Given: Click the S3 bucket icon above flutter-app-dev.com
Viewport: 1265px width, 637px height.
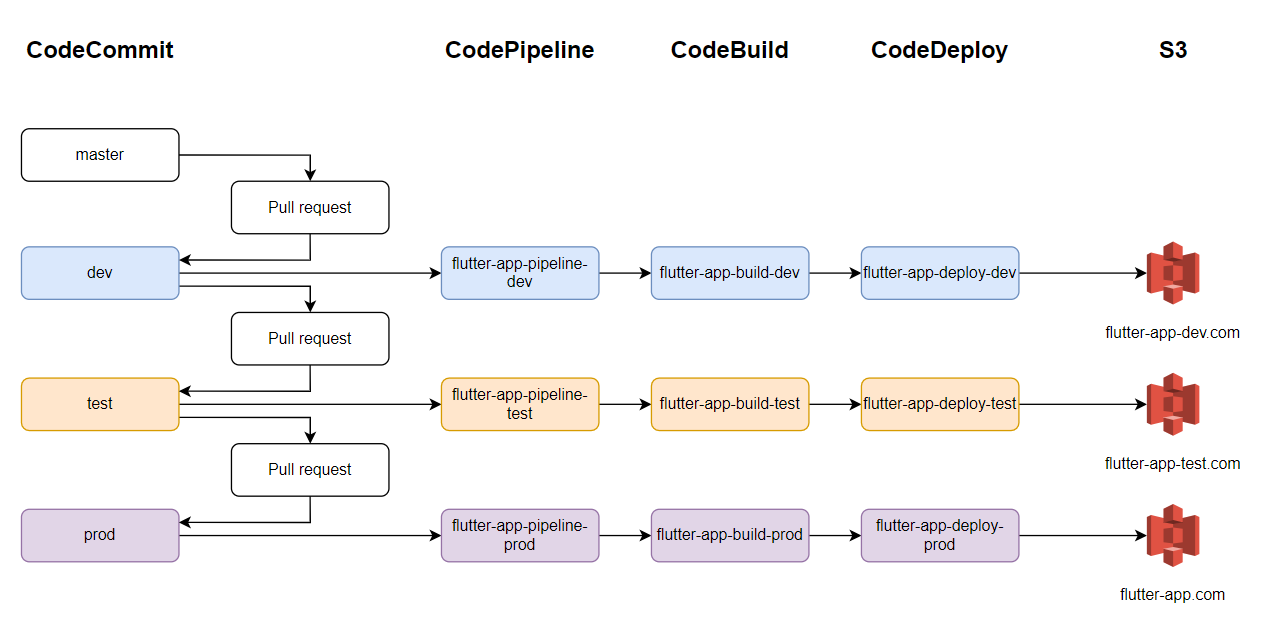Looking at the screenshot, I should pos(1173,273).
